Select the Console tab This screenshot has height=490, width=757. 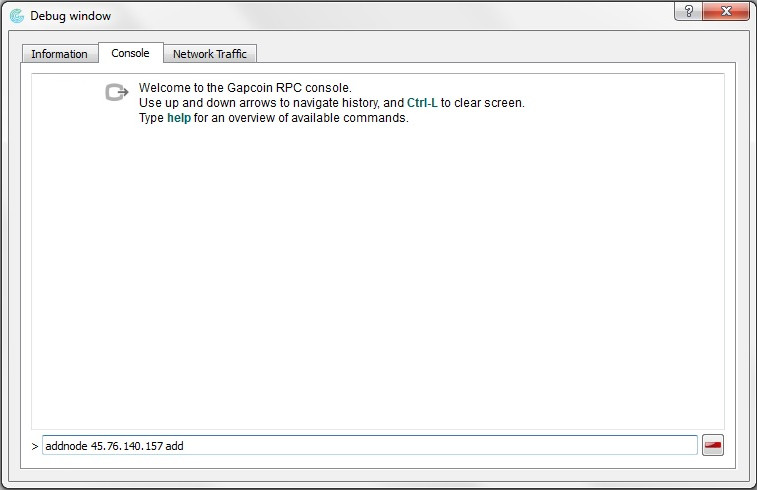point(130,53)
